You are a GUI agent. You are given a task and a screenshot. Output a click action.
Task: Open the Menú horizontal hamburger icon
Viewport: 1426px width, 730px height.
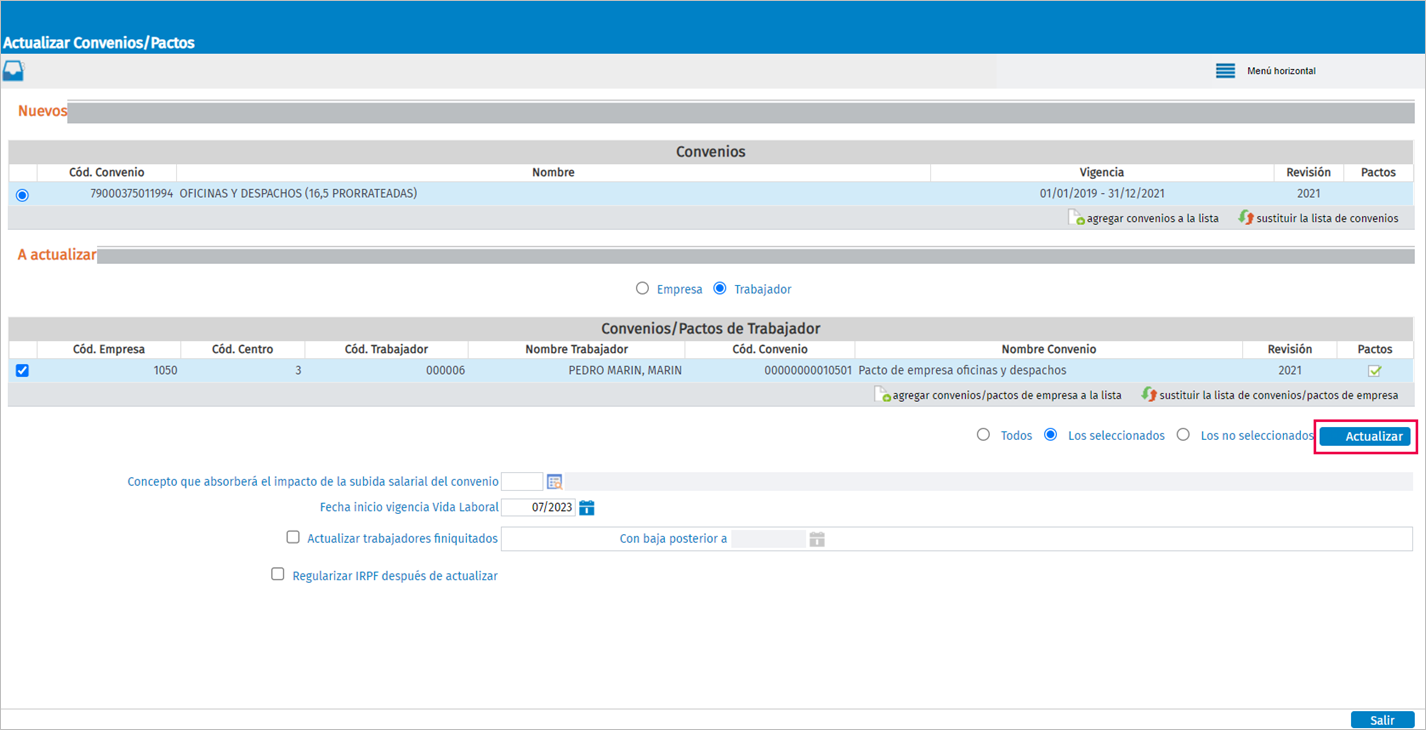1225,71
